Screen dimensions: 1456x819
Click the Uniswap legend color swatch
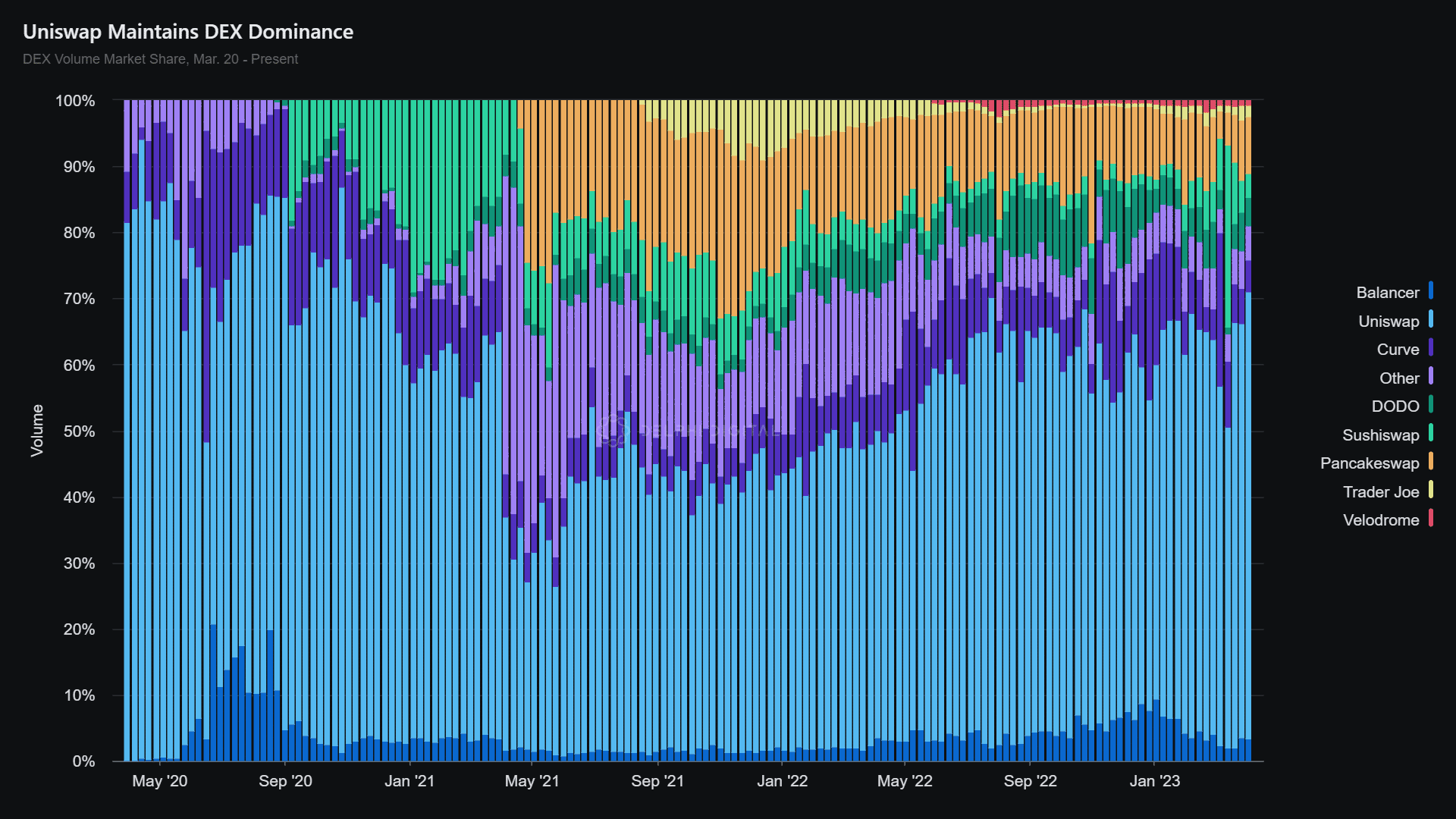[x=1431, y=319]
